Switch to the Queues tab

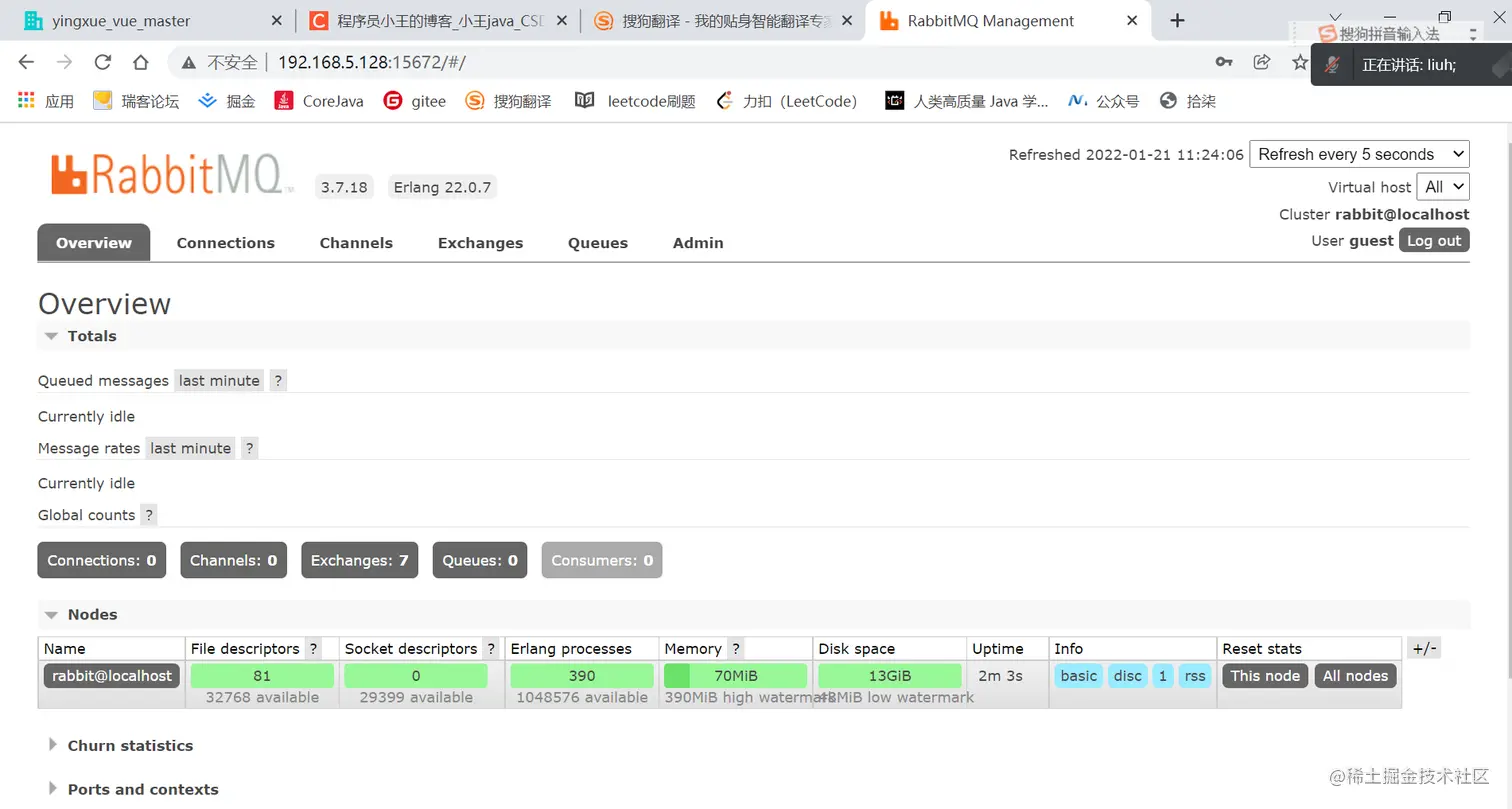[598, 243]
